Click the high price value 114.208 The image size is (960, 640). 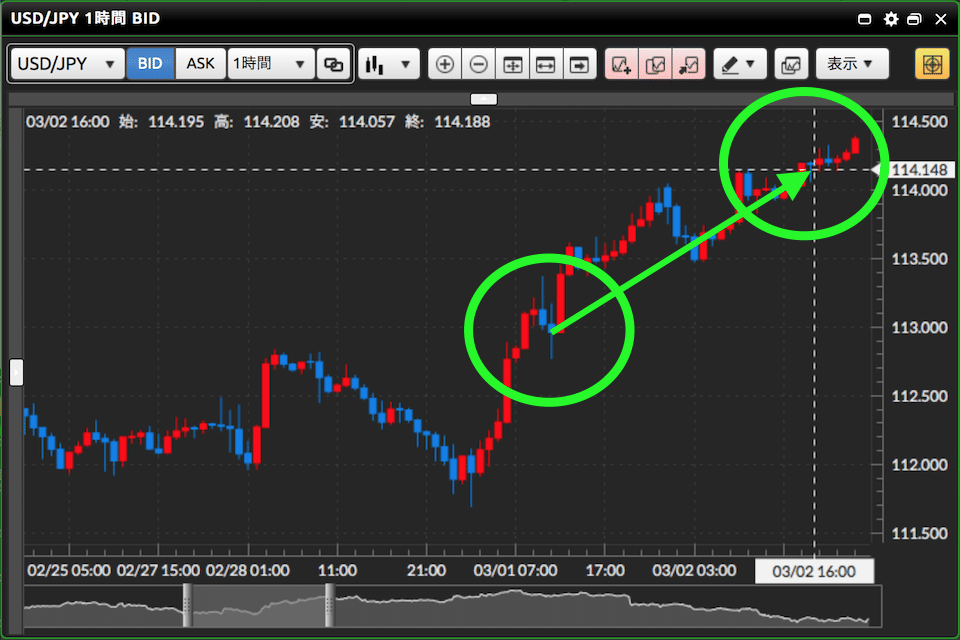click(x=271, y=122)
